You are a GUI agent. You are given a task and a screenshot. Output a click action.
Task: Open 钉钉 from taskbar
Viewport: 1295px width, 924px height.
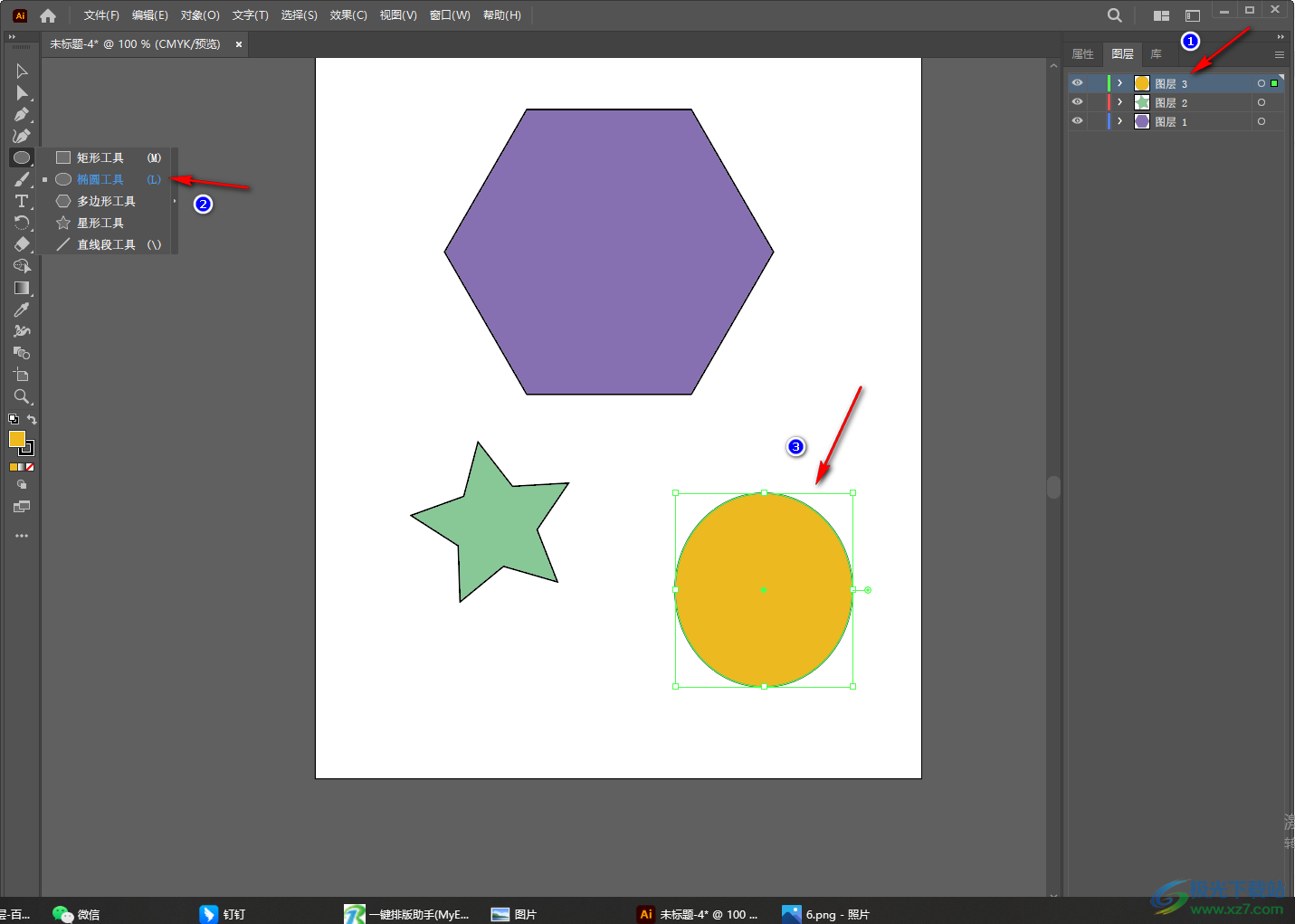pos(223,914)
